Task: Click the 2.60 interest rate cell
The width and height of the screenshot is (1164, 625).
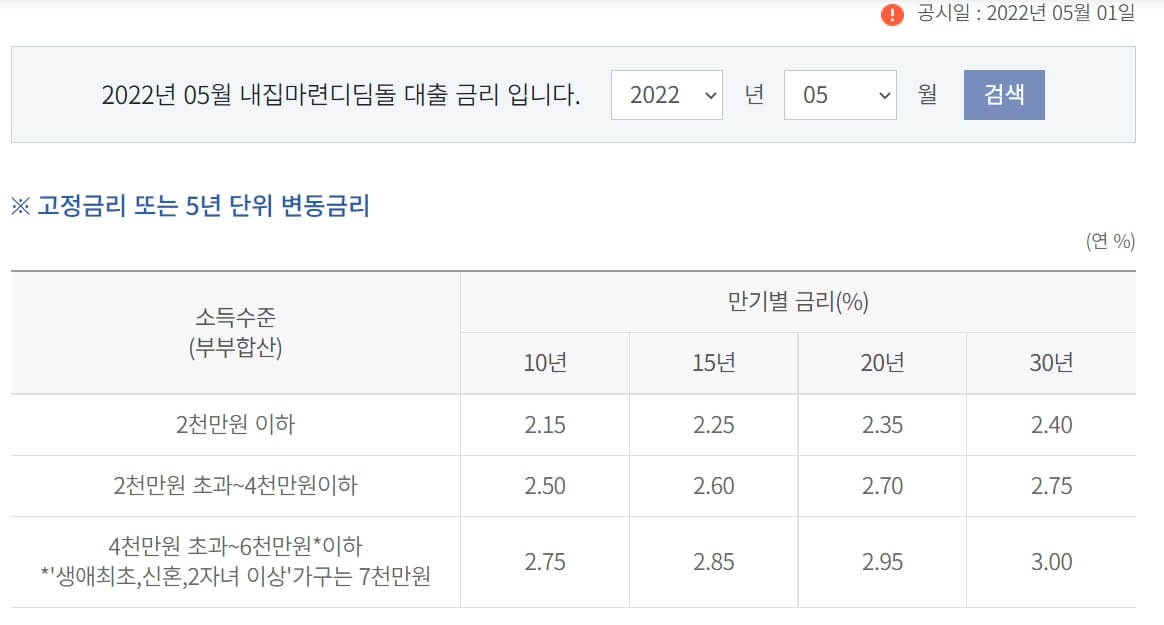Action: pos(712,486)
